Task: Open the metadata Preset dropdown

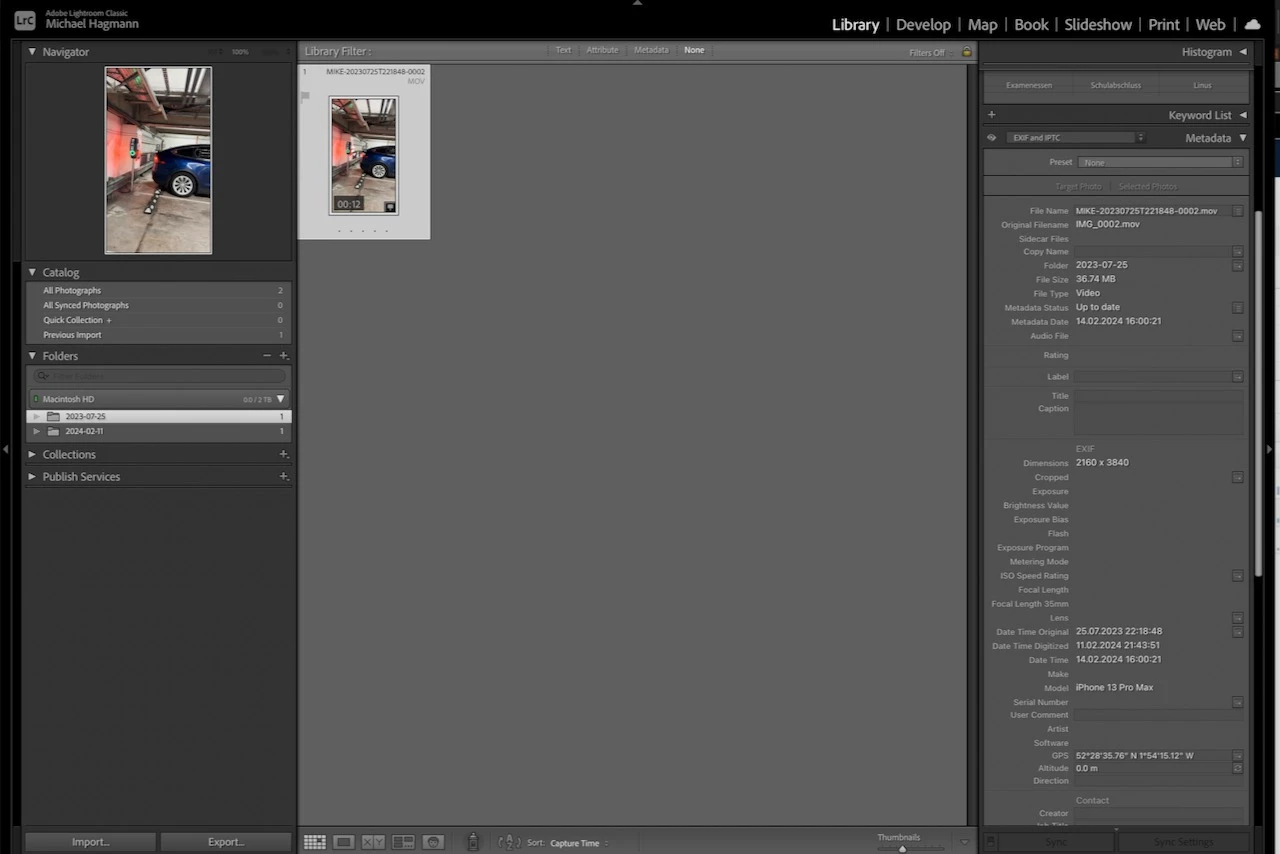Action: [x=1160, y=162]
